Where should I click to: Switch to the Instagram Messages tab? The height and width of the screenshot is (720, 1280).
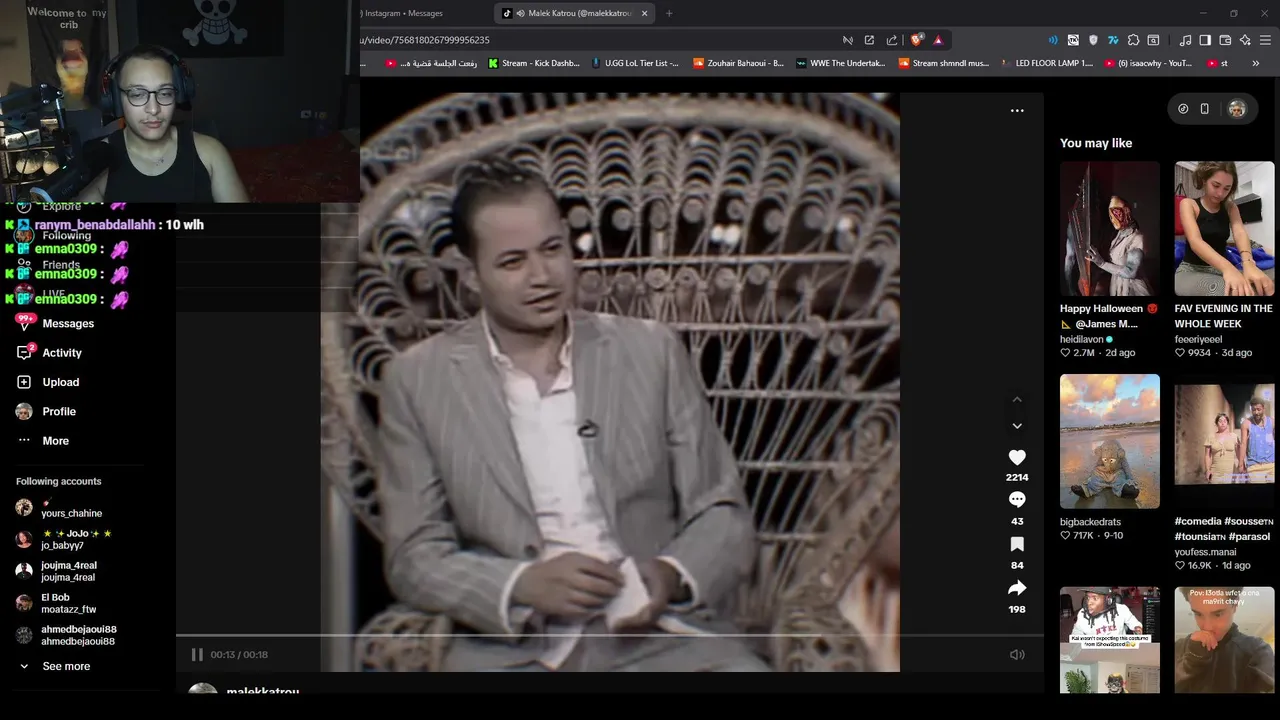click(x=405, y=13)
